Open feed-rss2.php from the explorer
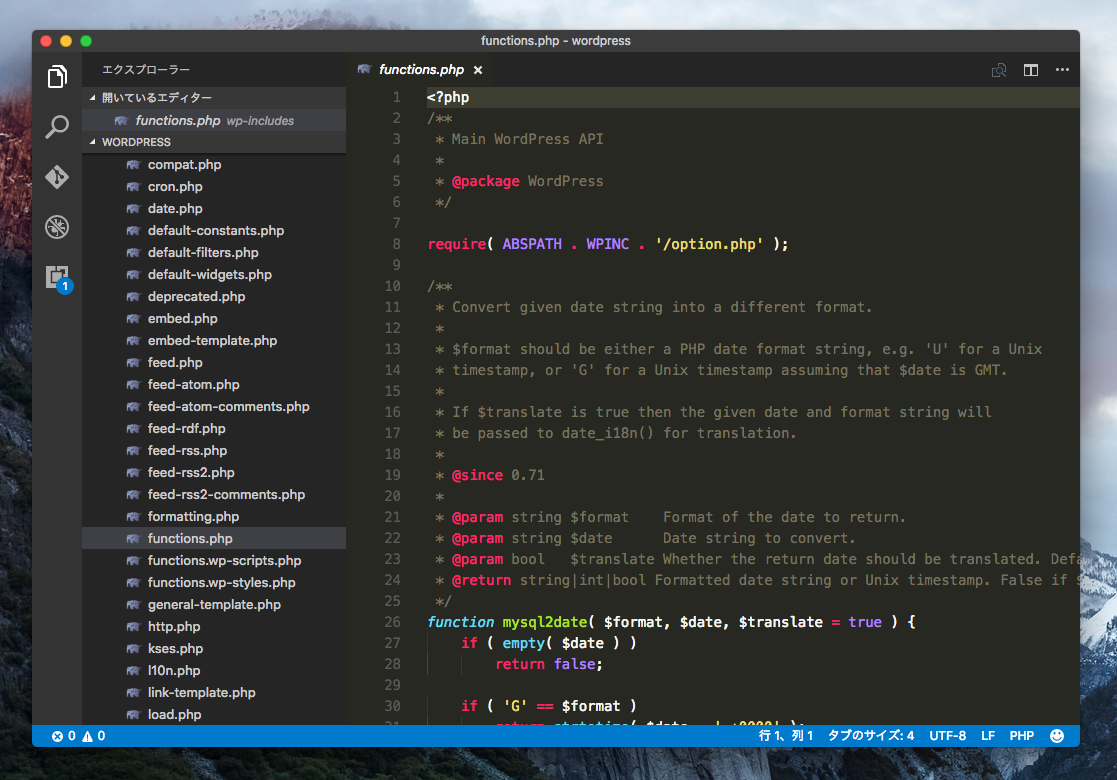Screen dimensions: 1117x780 (x=191, y=473)
